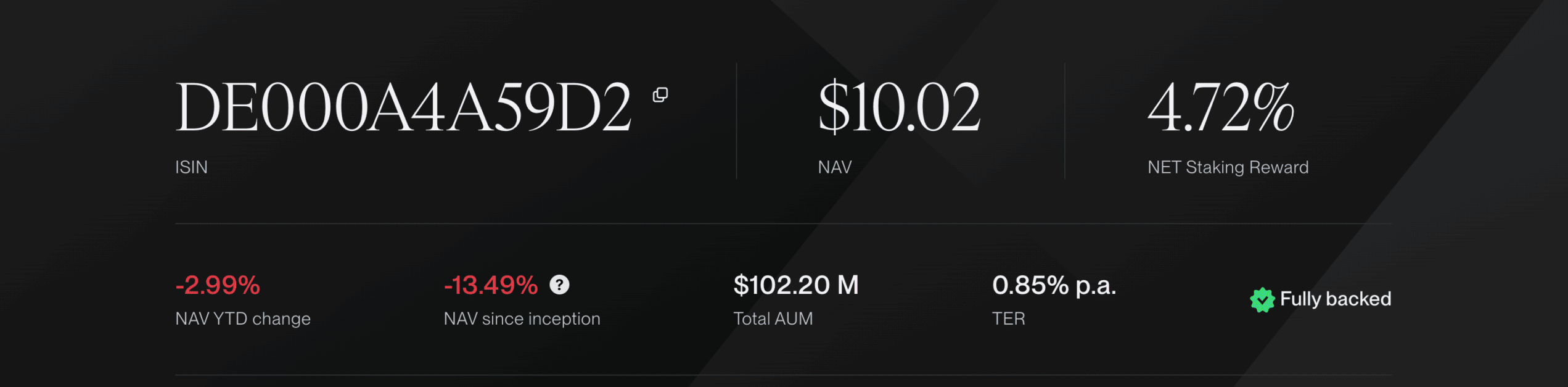1568x387 pixels.
Task: Click the green verified checkmark badge
Action: click(1262, 300)
